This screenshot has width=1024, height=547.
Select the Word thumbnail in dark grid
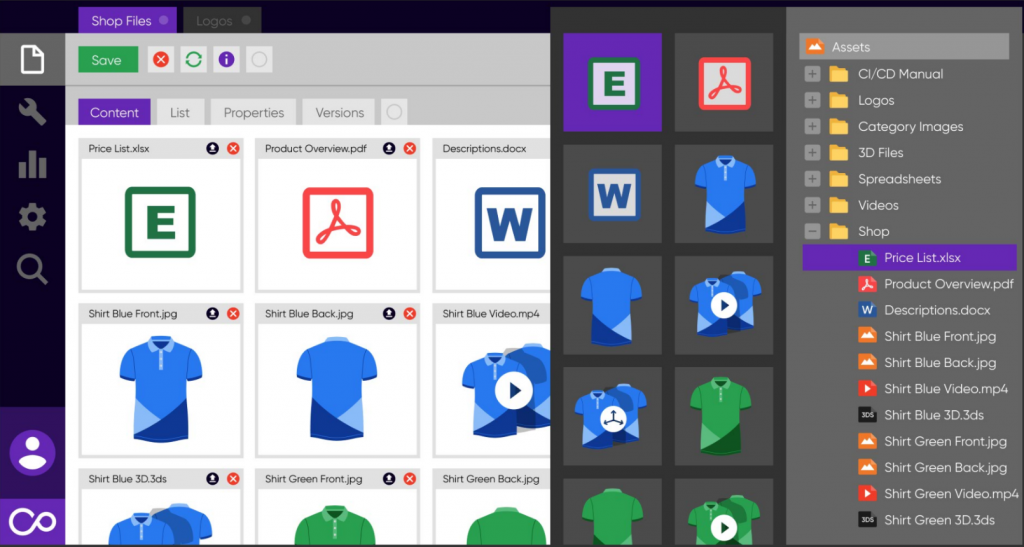tap(613, 194)
